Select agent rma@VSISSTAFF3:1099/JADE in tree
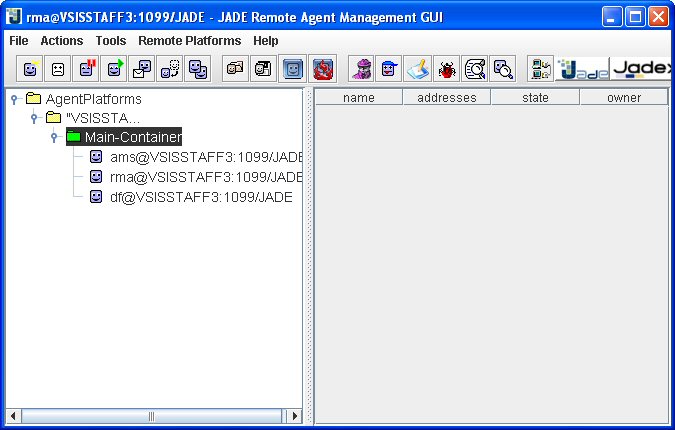Screen dimensions: 675x430 tap(196, 177)
